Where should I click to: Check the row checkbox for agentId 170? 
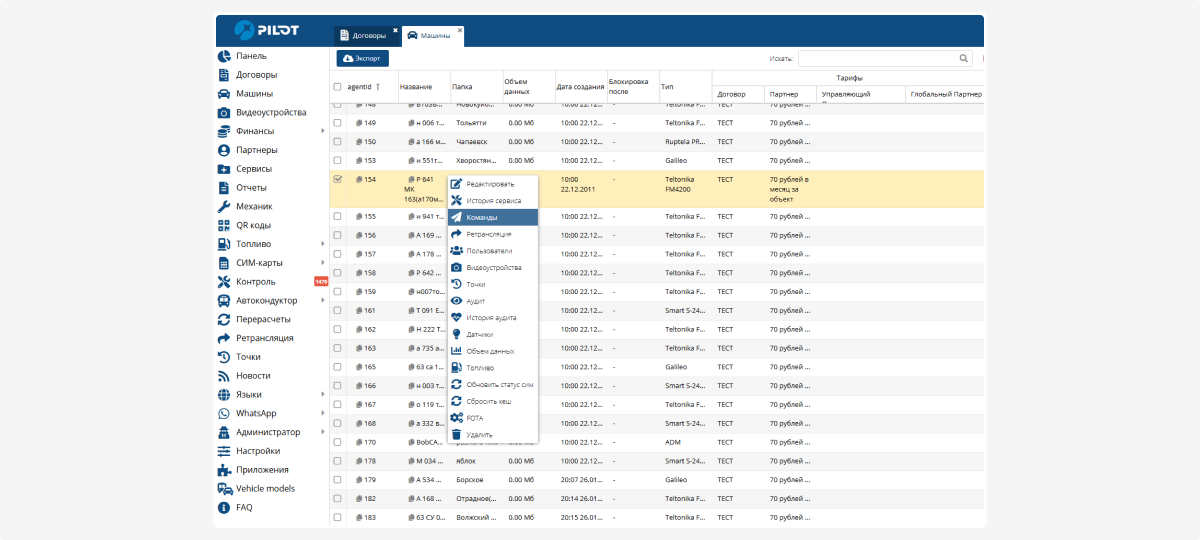pyautogui.click(x=337, y=442)
